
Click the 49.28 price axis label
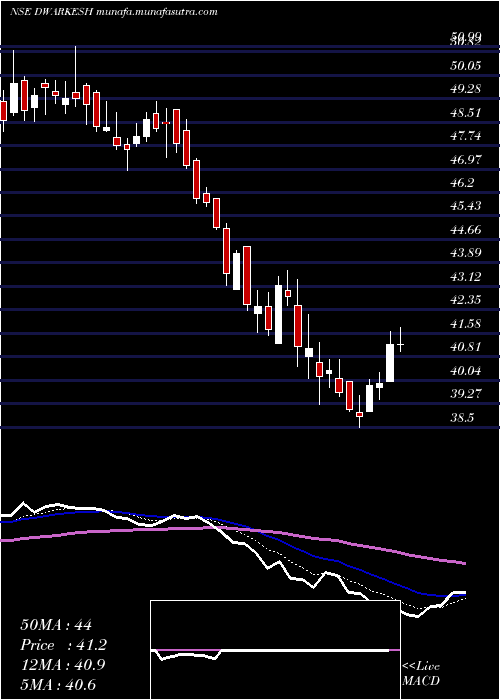(x=466, y=89)
